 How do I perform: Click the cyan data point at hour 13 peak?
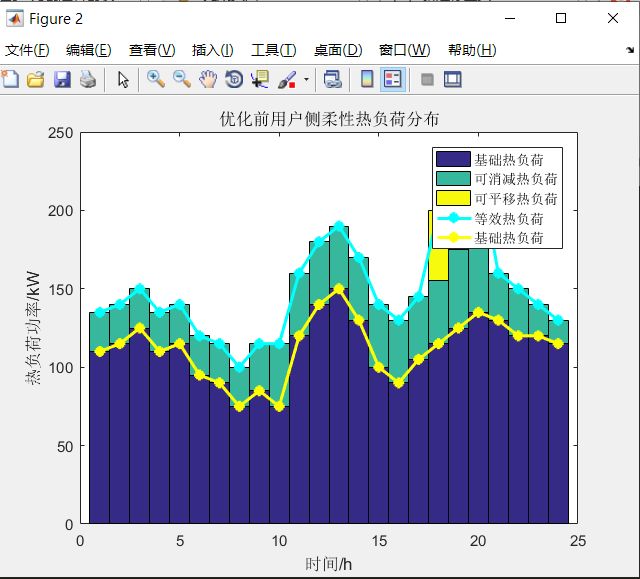pyautogui.click(x=339, y=226)
